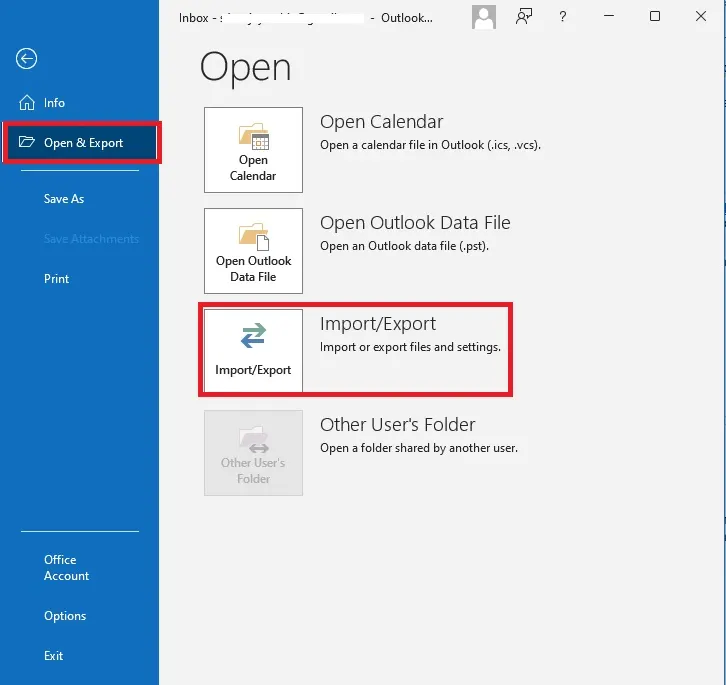The height and width of the screenshot is (685, 726).
Task: Click the feedback icon in title bar
Action: click(524, 17)
